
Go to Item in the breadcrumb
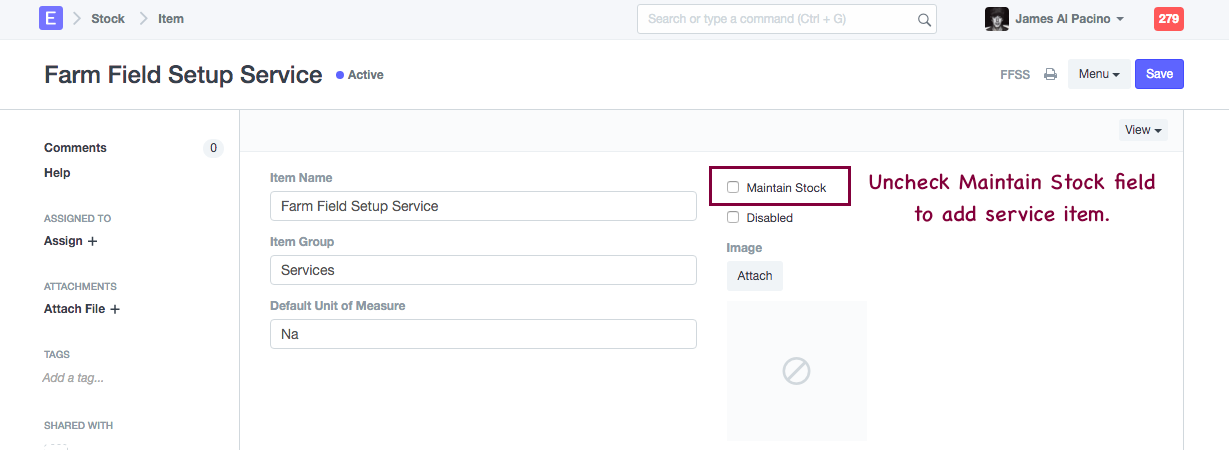pos(171,19)
